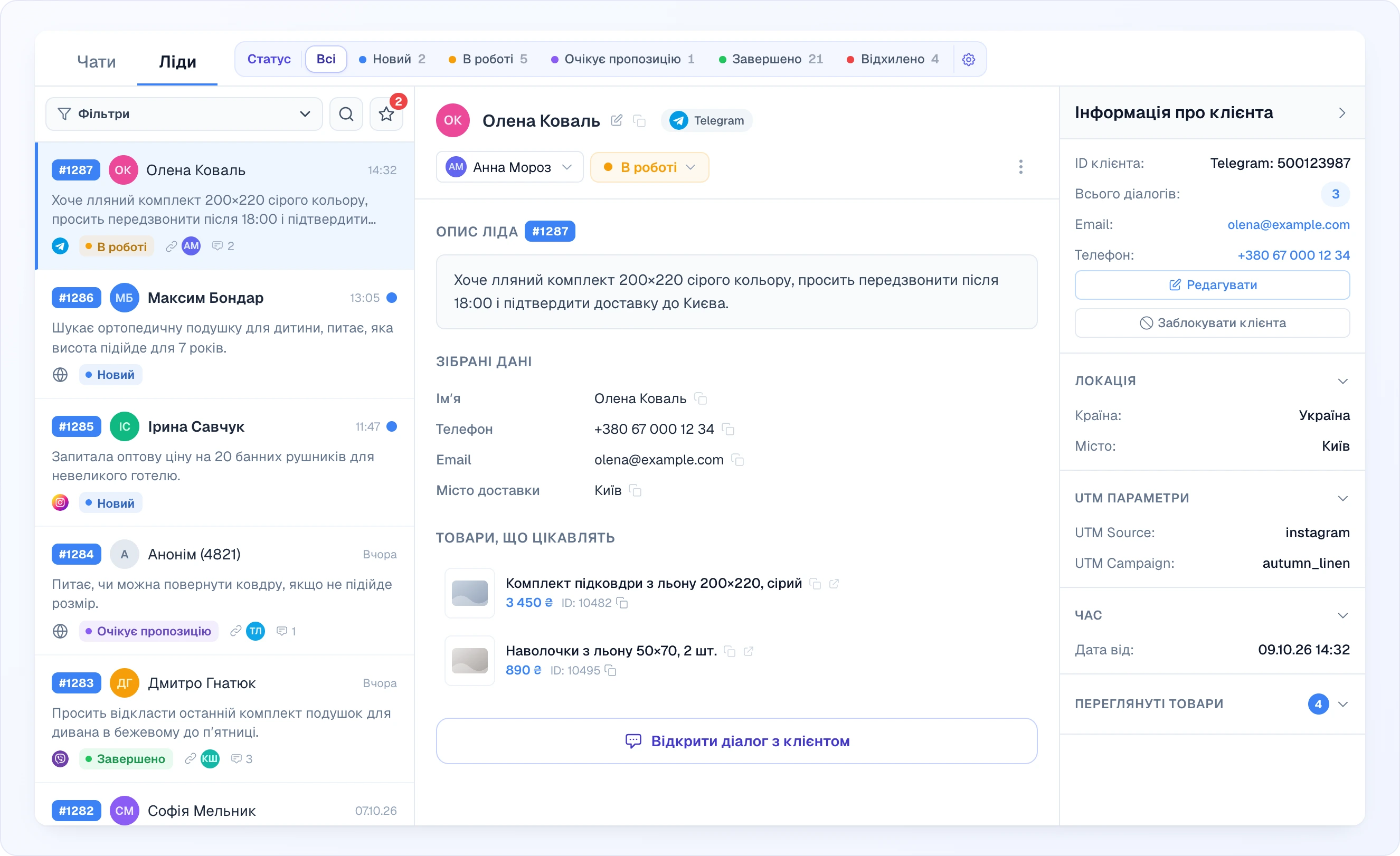Filter leads by Завершено status
The width and height of the screenshot is (1400, 856).
[x=770, y=59]
